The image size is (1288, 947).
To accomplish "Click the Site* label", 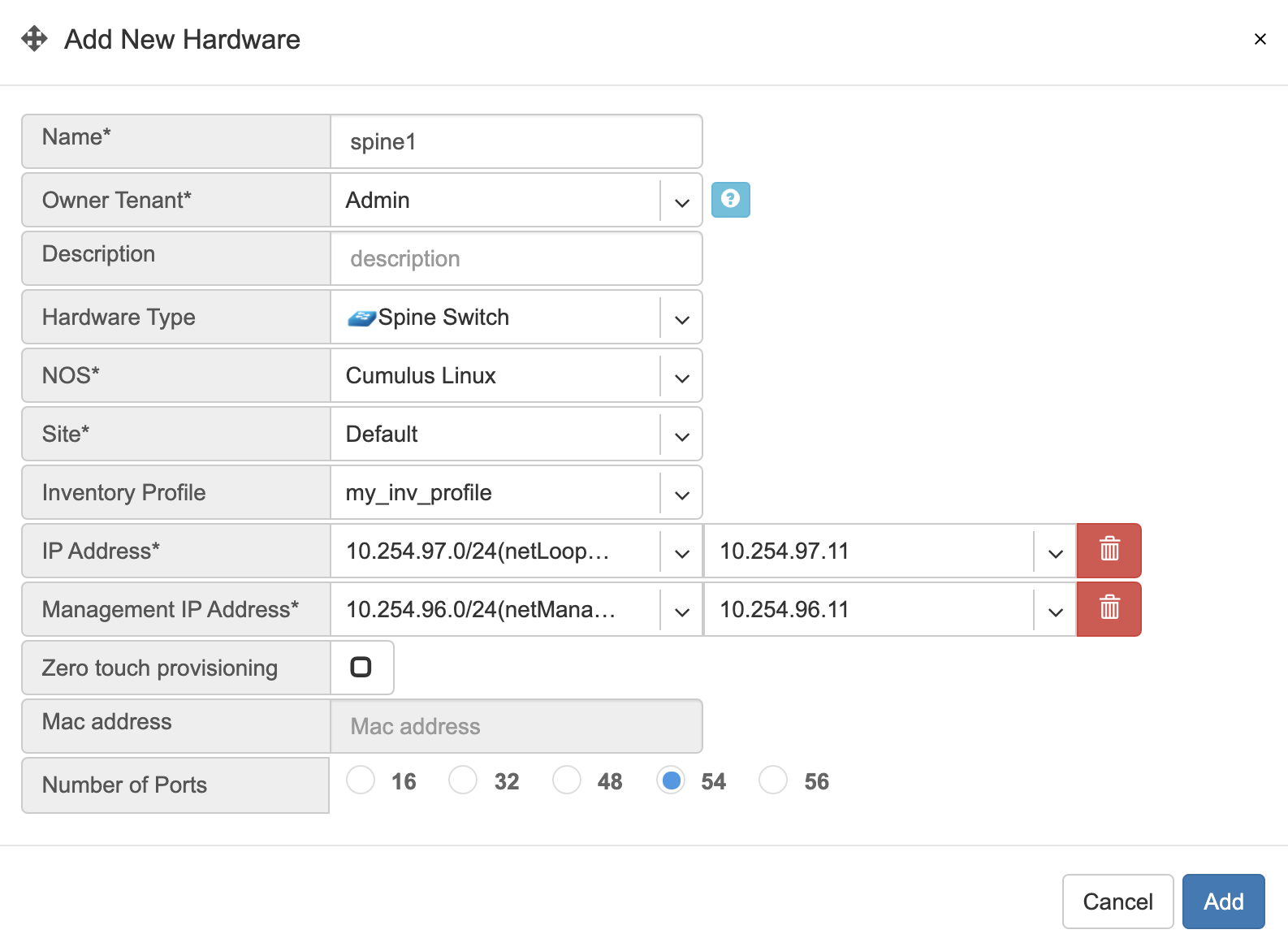I will (66, 434).
